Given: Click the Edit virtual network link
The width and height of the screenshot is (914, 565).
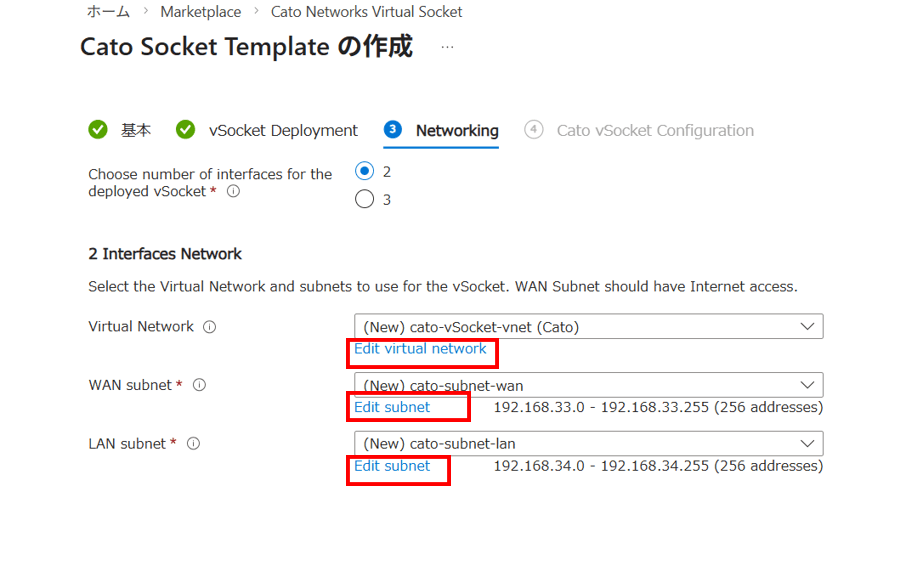Looking at the screenshot, I should 420,349.
